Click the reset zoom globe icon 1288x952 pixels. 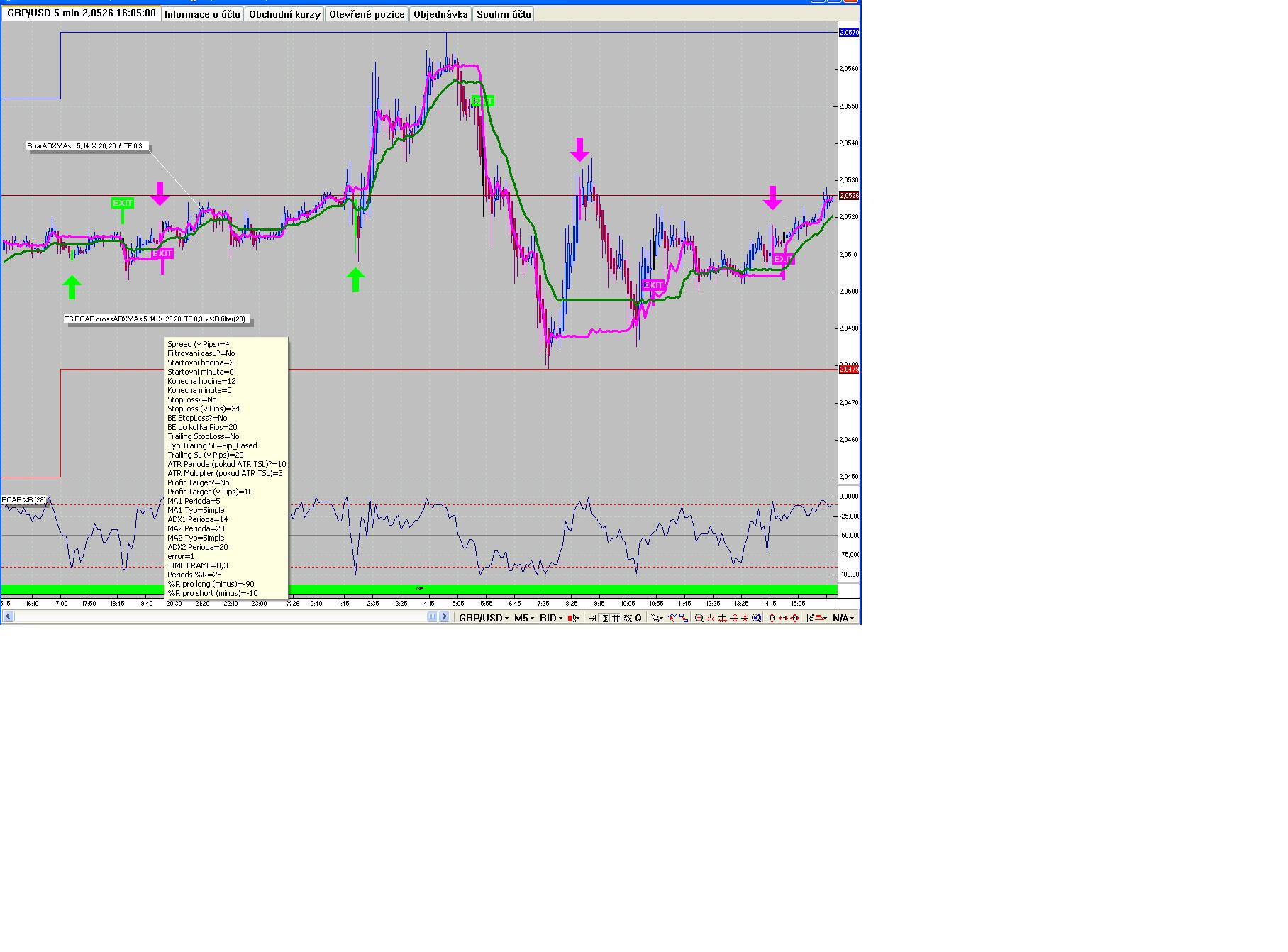pyautogui.click(x=757, y=618)
